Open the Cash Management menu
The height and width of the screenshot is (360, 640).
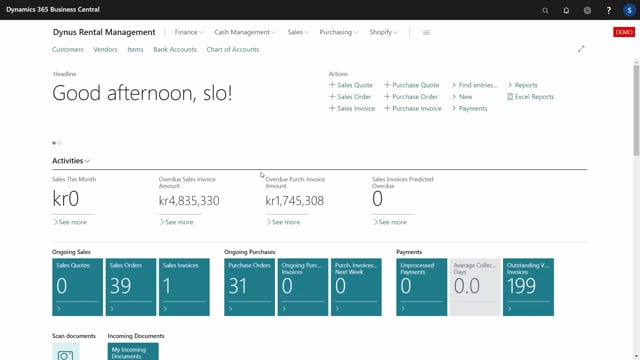click(245, 32)
